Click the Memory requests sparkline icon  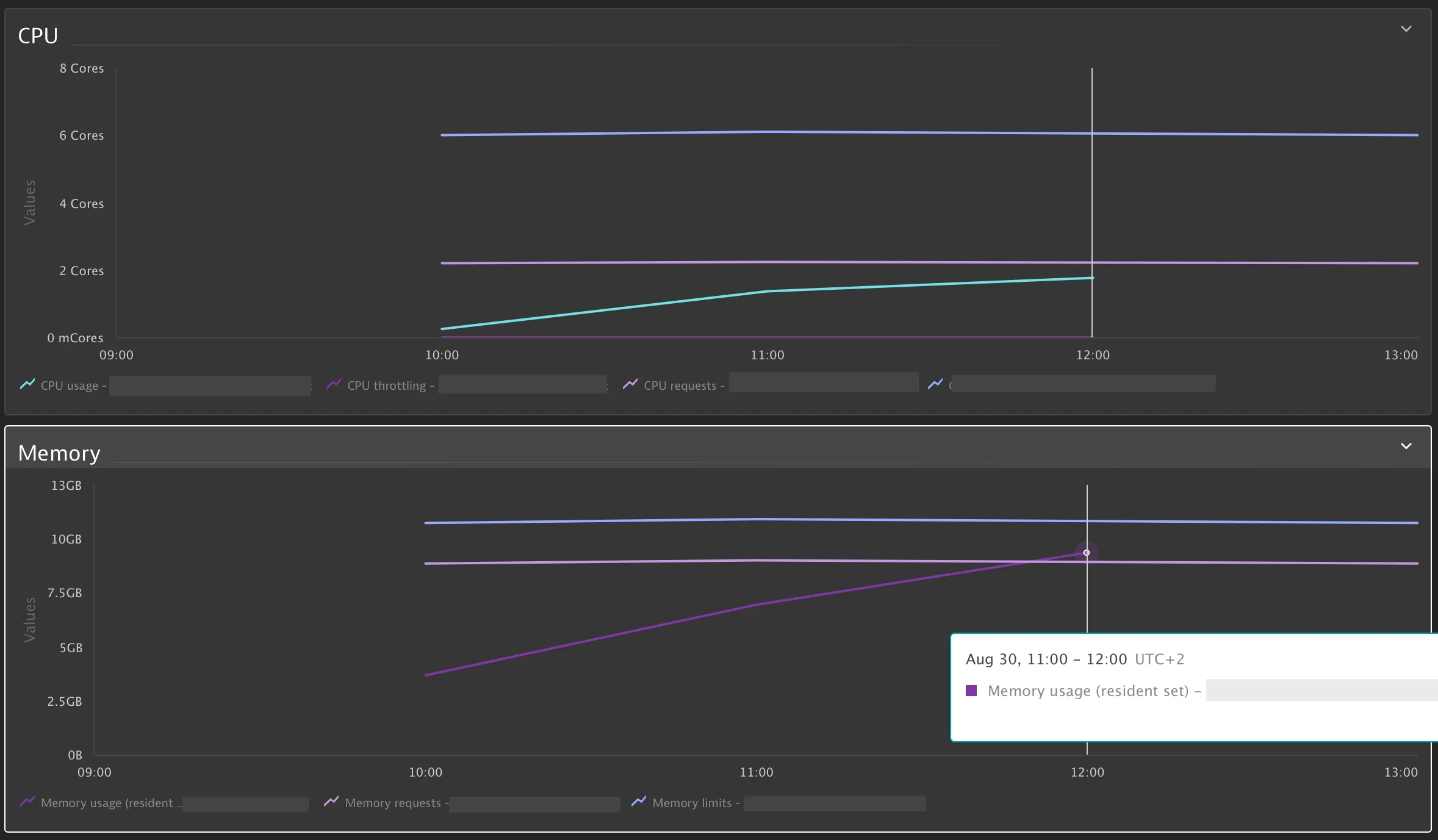(333, 803)
